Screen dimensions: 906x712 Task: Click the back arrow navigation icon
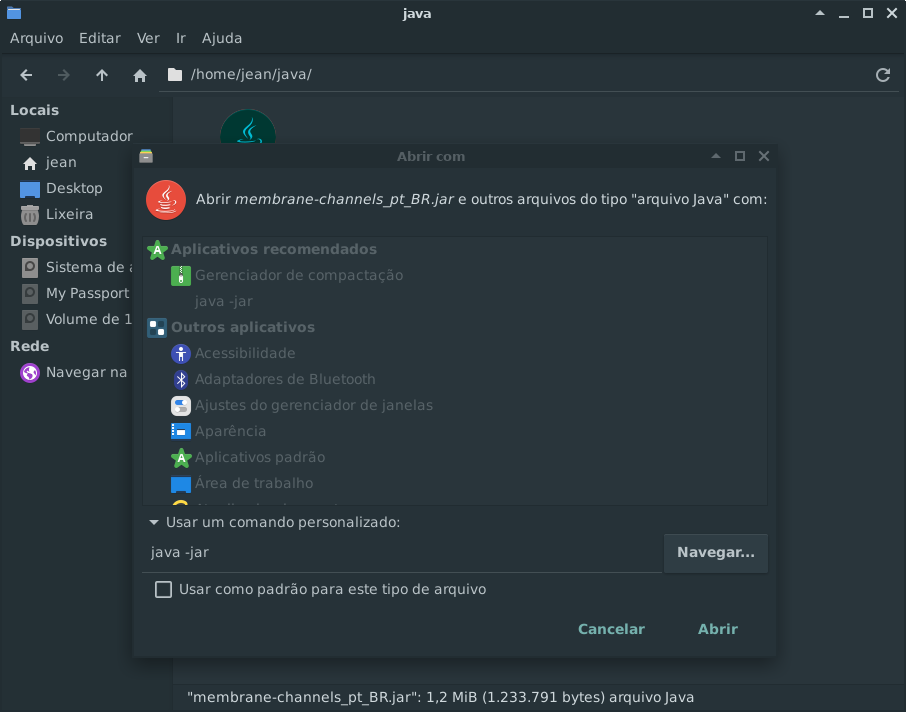(27, 75)
